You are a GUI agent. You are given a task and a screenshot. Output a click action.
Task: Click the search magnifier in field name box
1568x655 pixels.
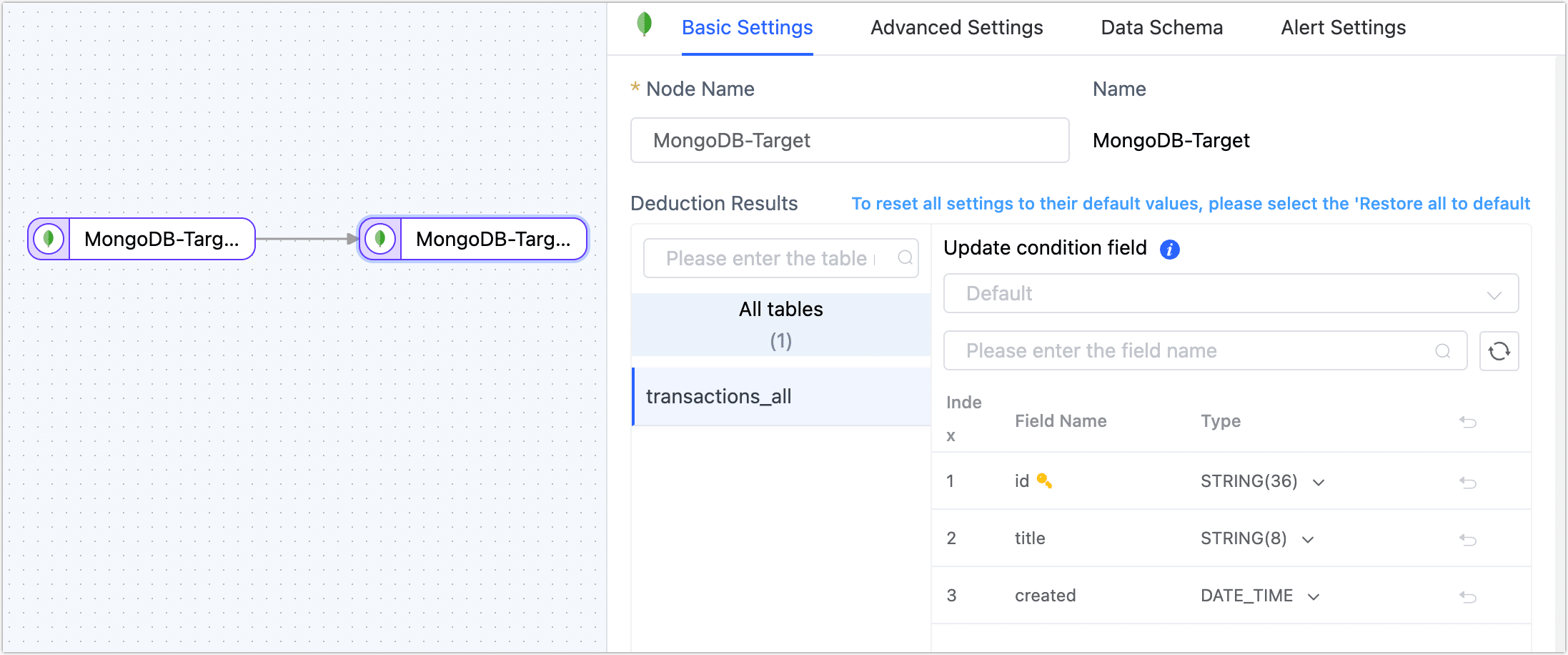click(1442, 351)
